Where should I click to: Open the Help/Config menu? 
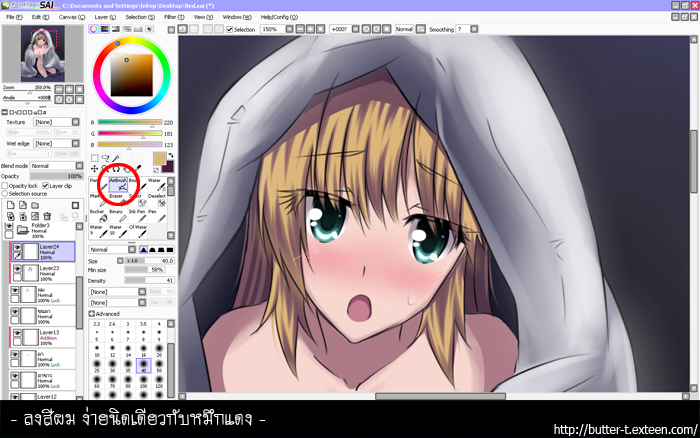click(279, 17)
